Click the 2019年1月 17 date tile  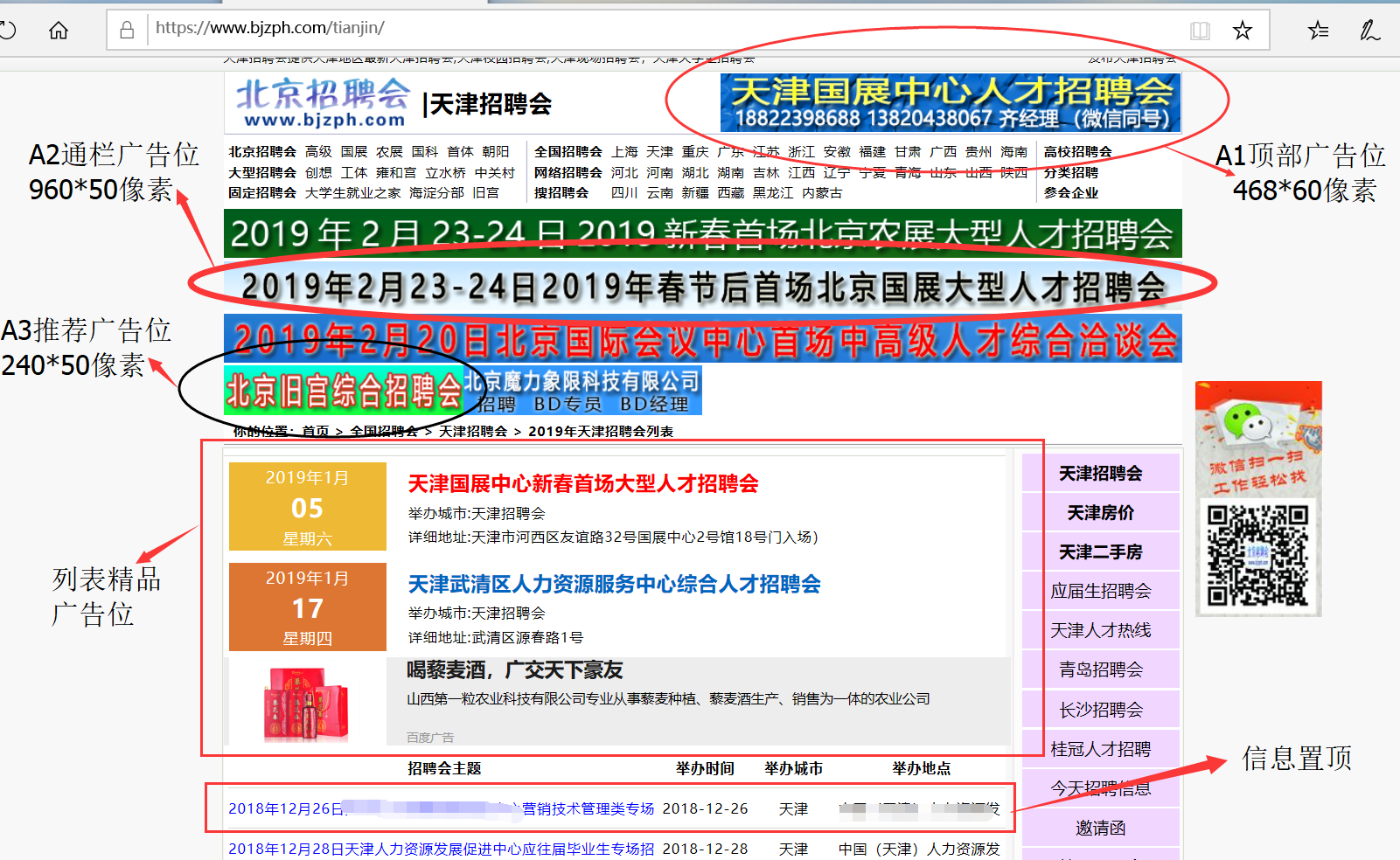[x=307, y=607]
